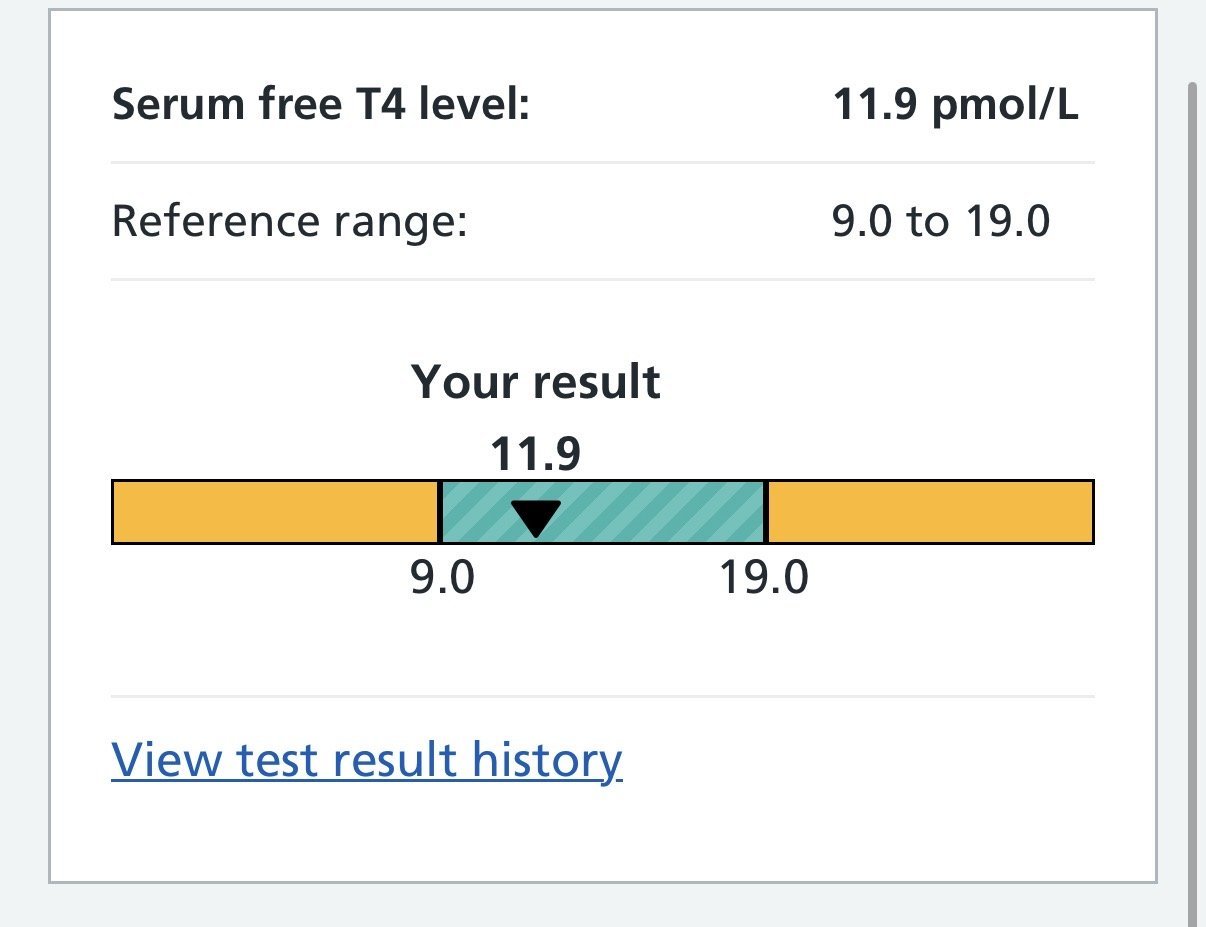Click the bold 11.9 above the bar
This screenshot has height=927, width=1206.
point(535,455)
